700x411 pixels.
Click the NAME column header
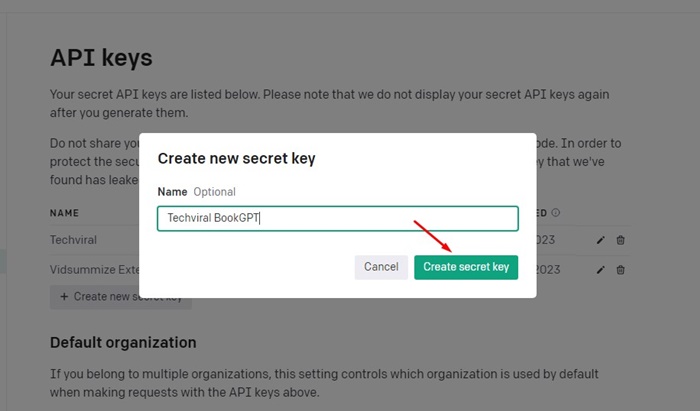tap(64, 213)
